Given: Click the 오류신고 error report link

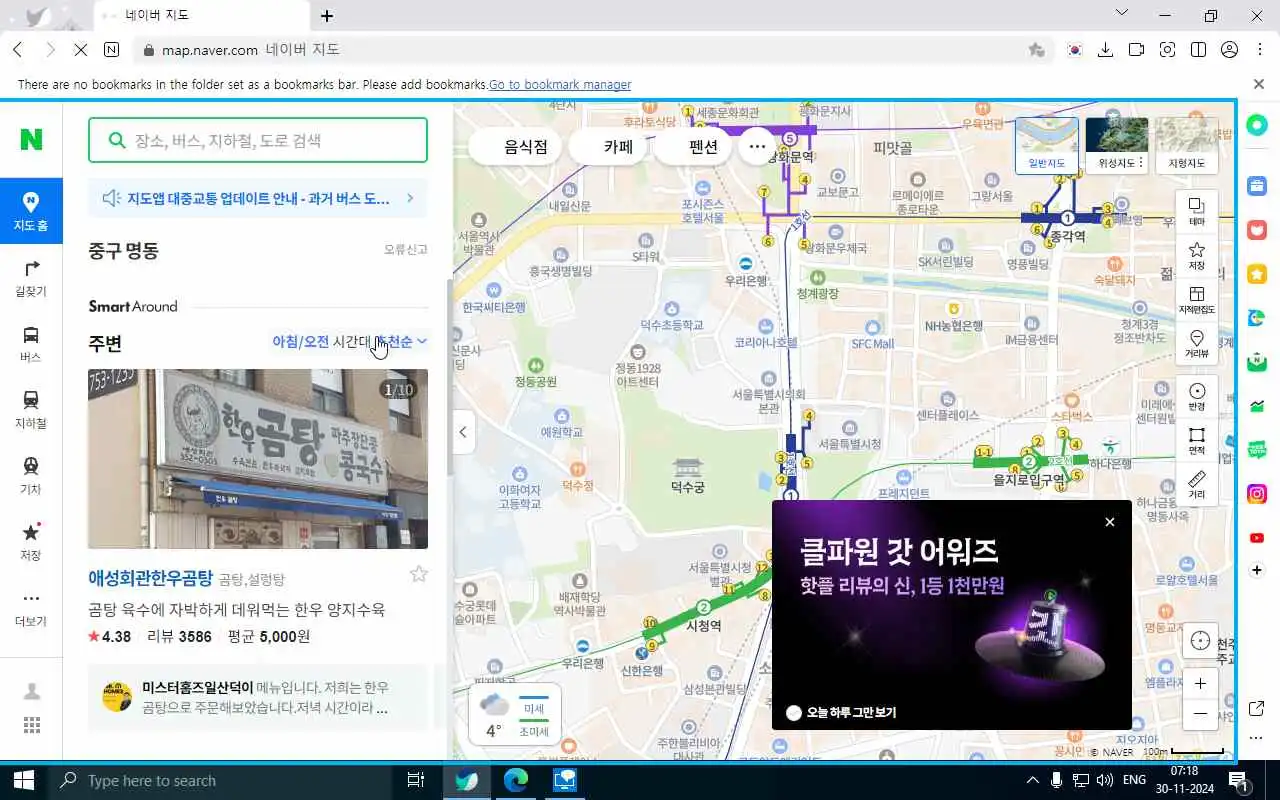Looking at the screenshot, I should 406,249.
